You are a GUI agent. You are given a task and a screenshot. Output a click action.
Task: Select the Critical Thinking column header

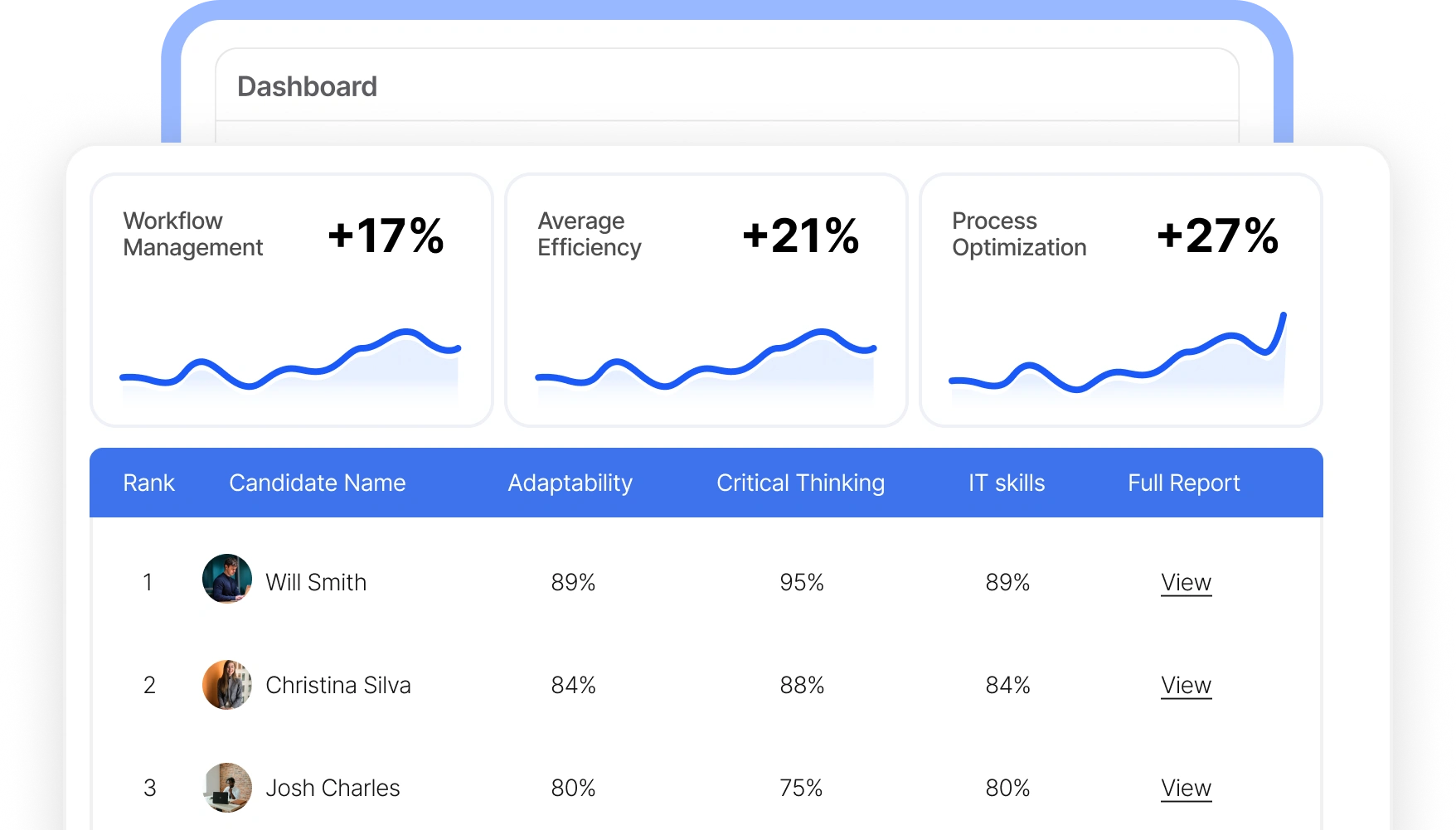801,483
